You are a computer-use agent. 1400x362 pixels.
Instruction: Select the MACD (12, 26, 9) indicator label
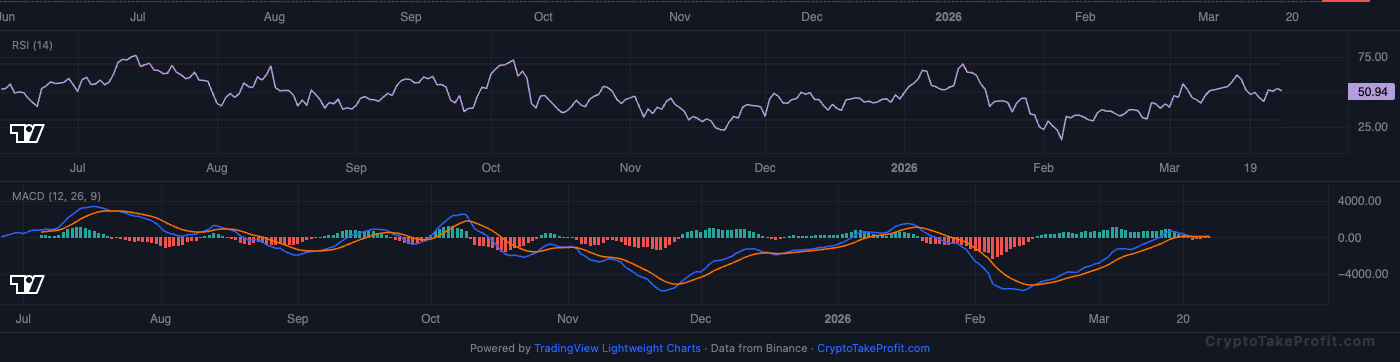pyautogui.click(x=56, y=196)
